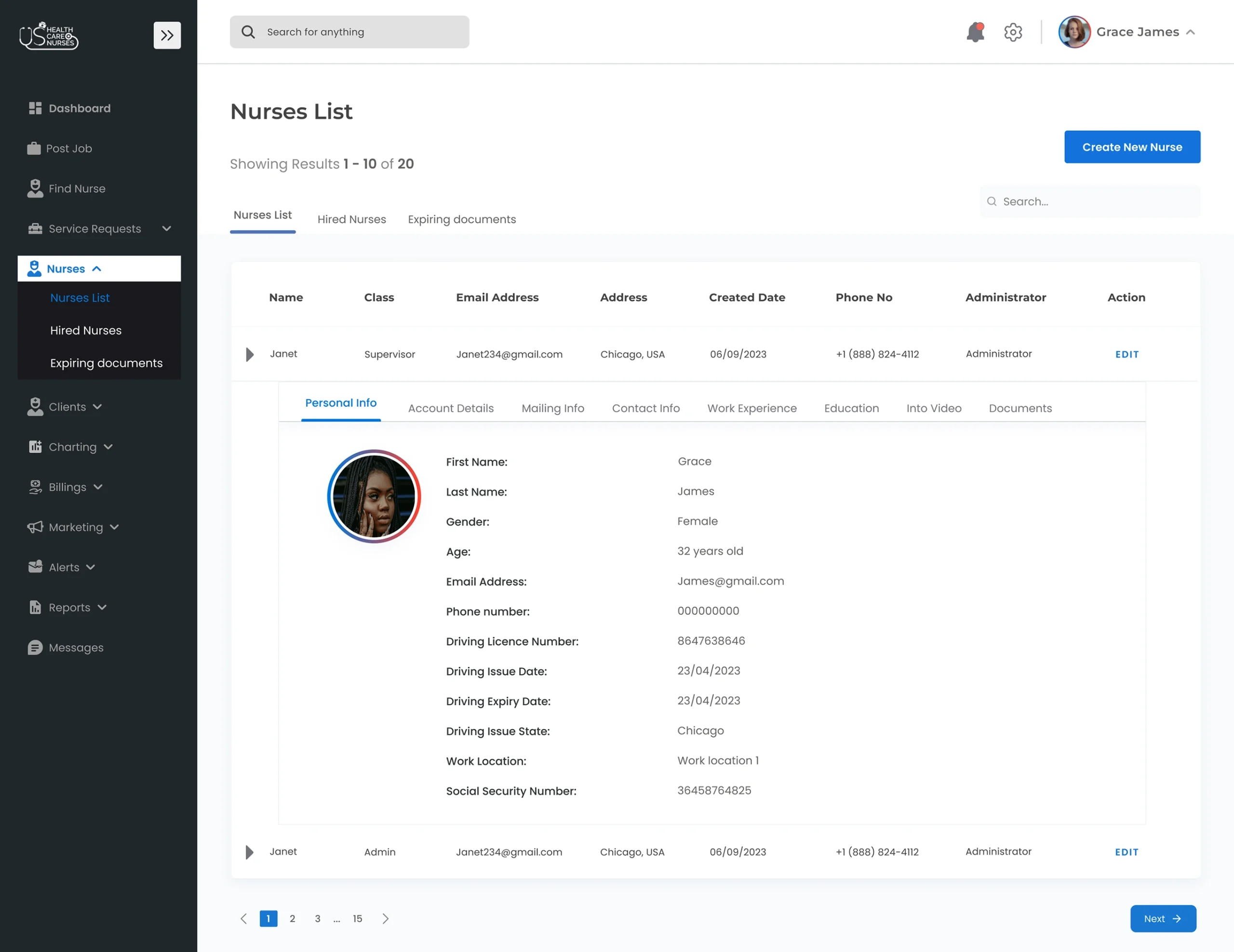Open the settings gear icon
Screen dimensions: 1234x952
click(x=1013, y=32)
